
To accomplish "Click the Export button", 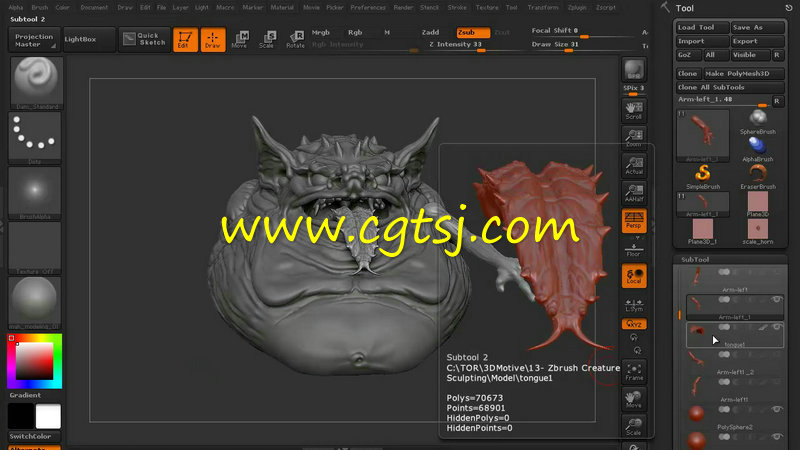I will pos(757,41).
